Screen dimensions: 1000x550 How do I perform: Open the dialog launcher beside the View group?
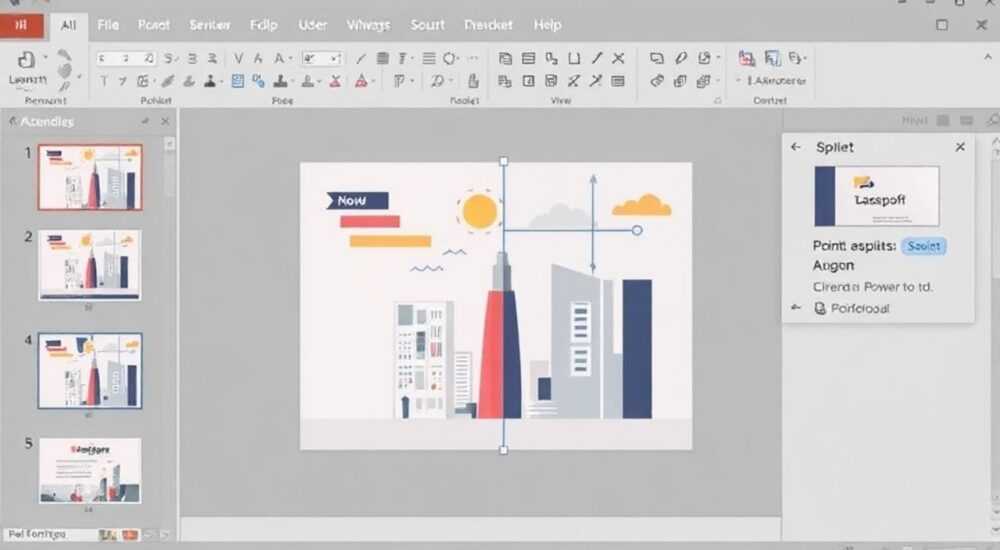click(717, 100)
